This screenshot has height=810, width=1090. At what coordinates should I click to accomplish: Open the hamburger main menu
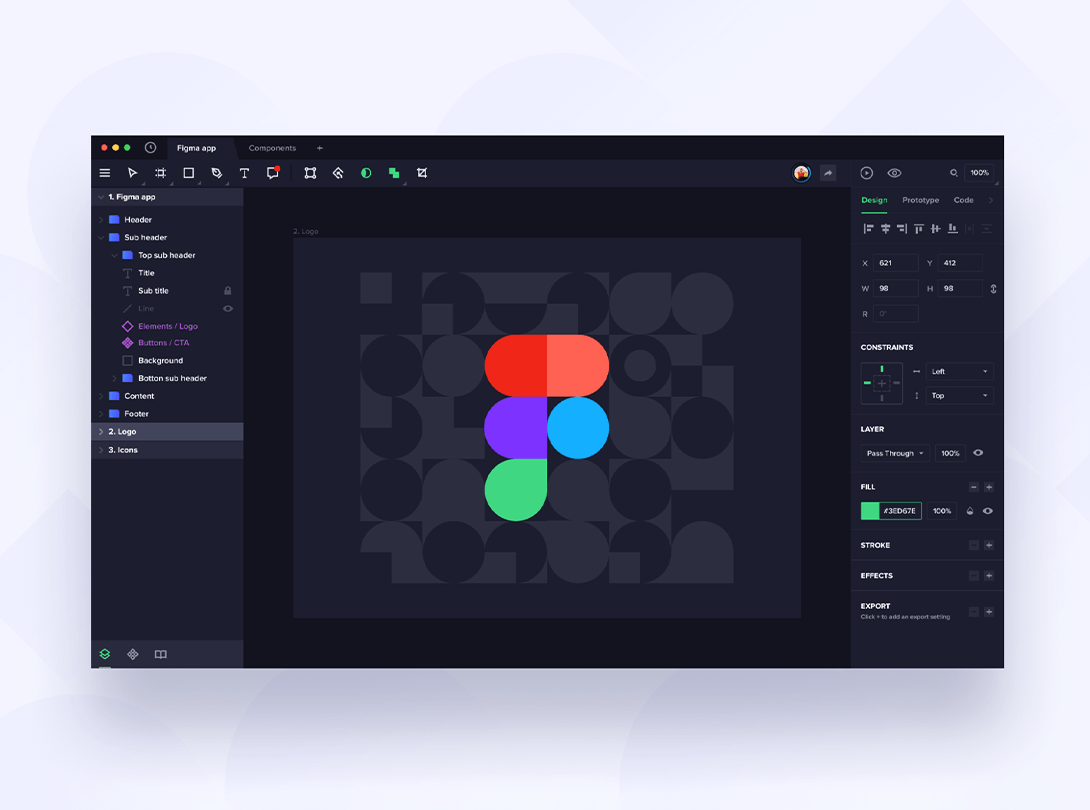coord(105,173)
